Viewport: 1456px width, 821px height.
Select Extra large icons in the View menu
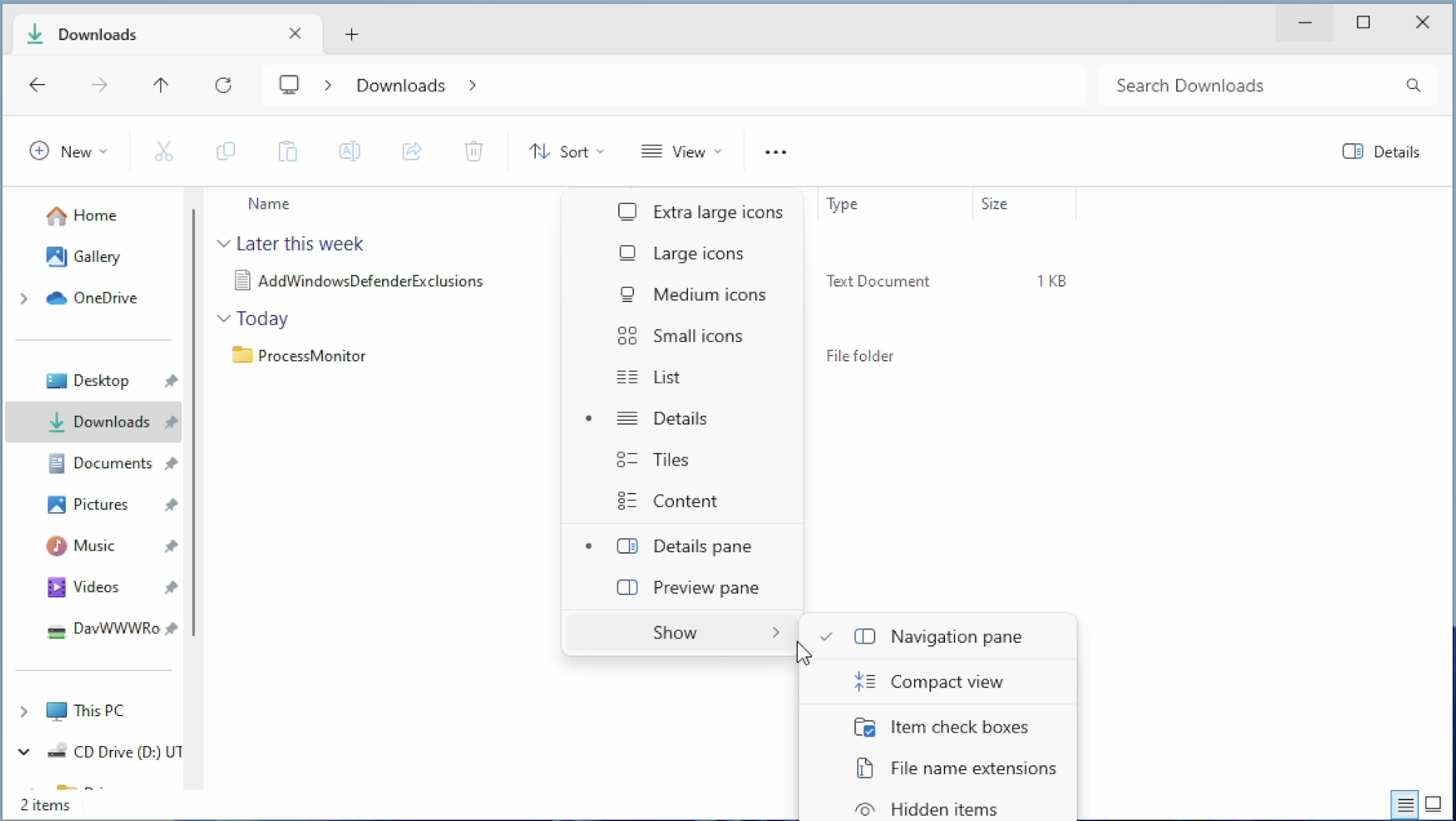click(717, 212)
